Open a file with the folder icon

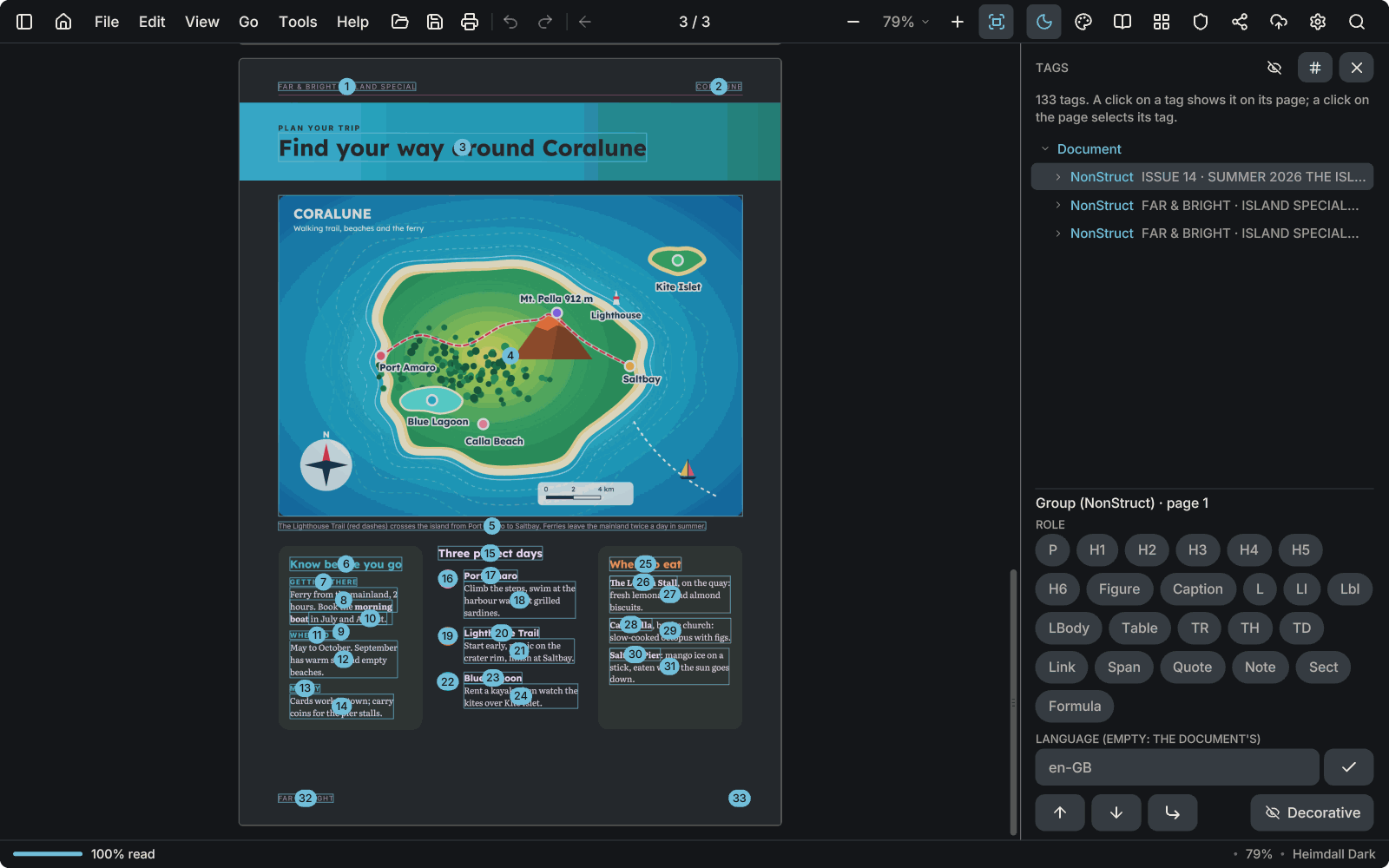[x=400, y=22]
